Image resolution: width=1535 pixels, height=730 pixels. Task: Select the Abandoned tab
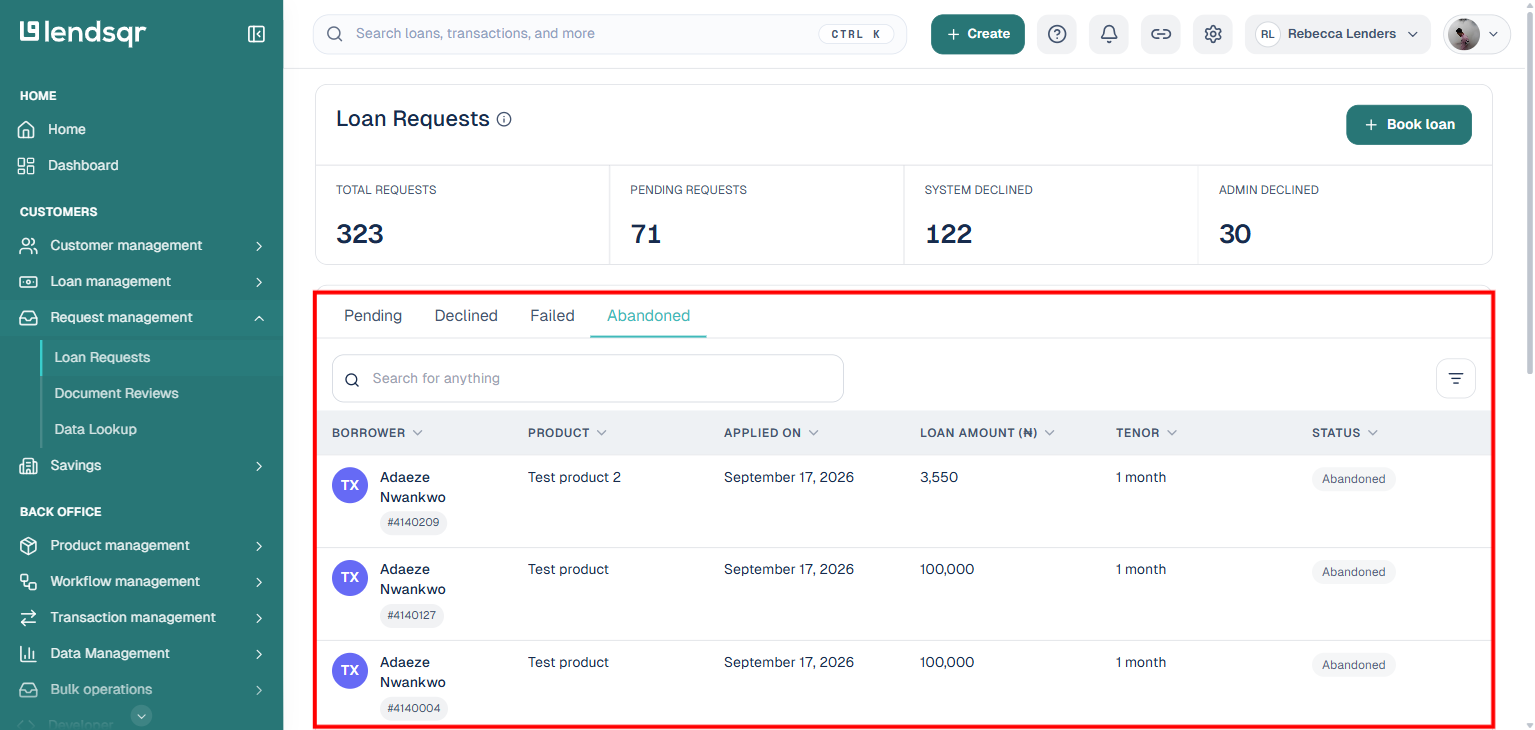(649, 316)
